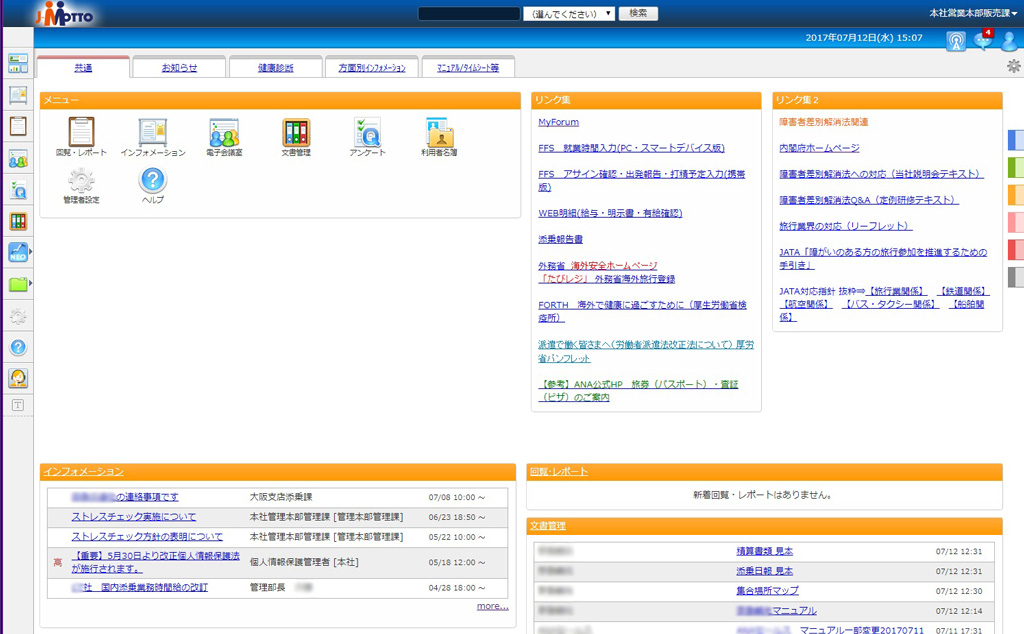Open the 回覧・レポート menu icon

(x=81, y=132)
